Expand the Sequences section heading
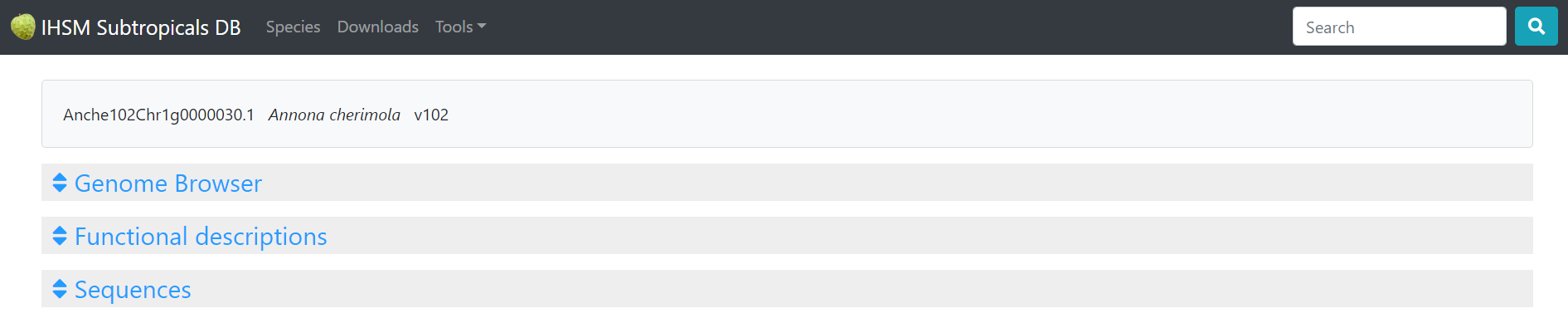1568x318 pixels. tap(133, 289)
